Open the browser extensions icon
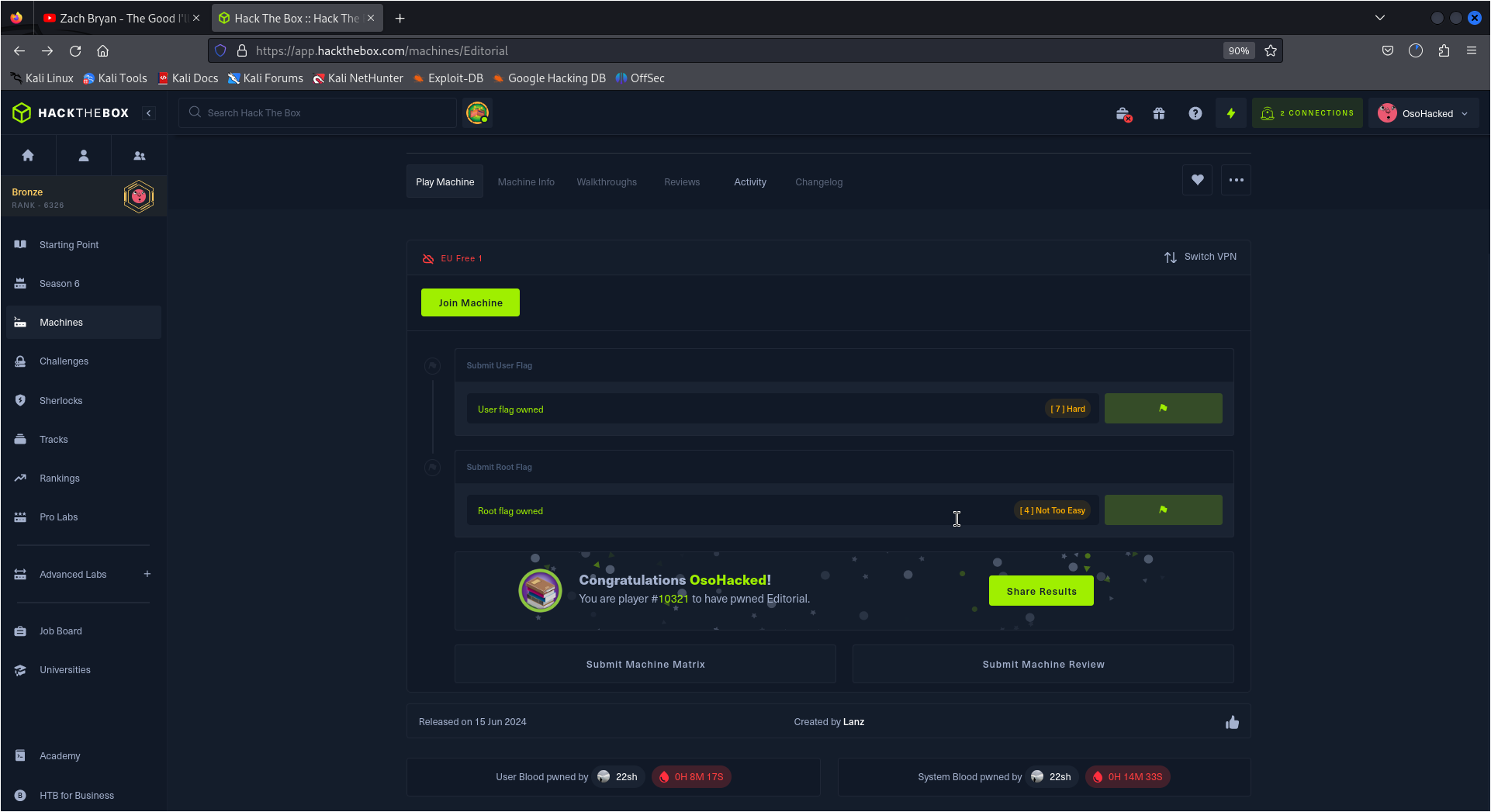 point(1444,50)
